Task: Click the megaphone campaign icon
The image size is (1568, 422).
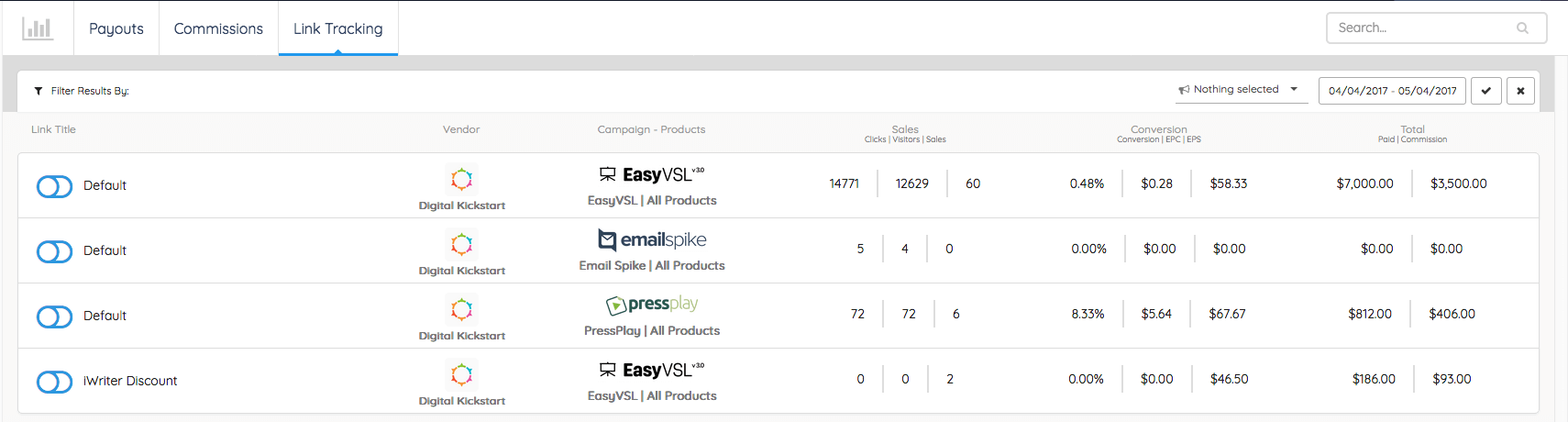Action: click(x=1184, y=89)
